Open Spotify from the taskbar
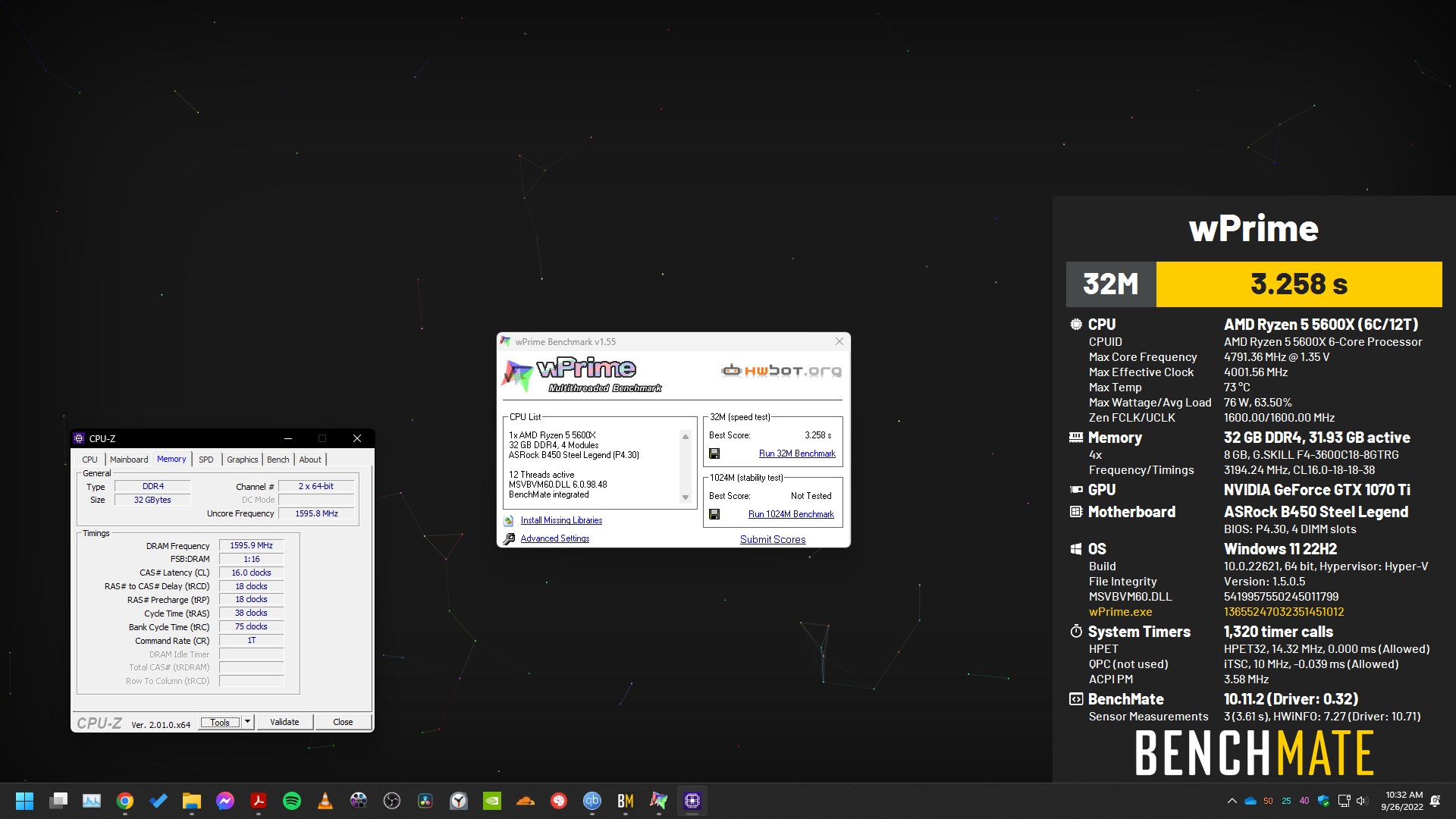The image size is (1456, 819). point(292,801)
